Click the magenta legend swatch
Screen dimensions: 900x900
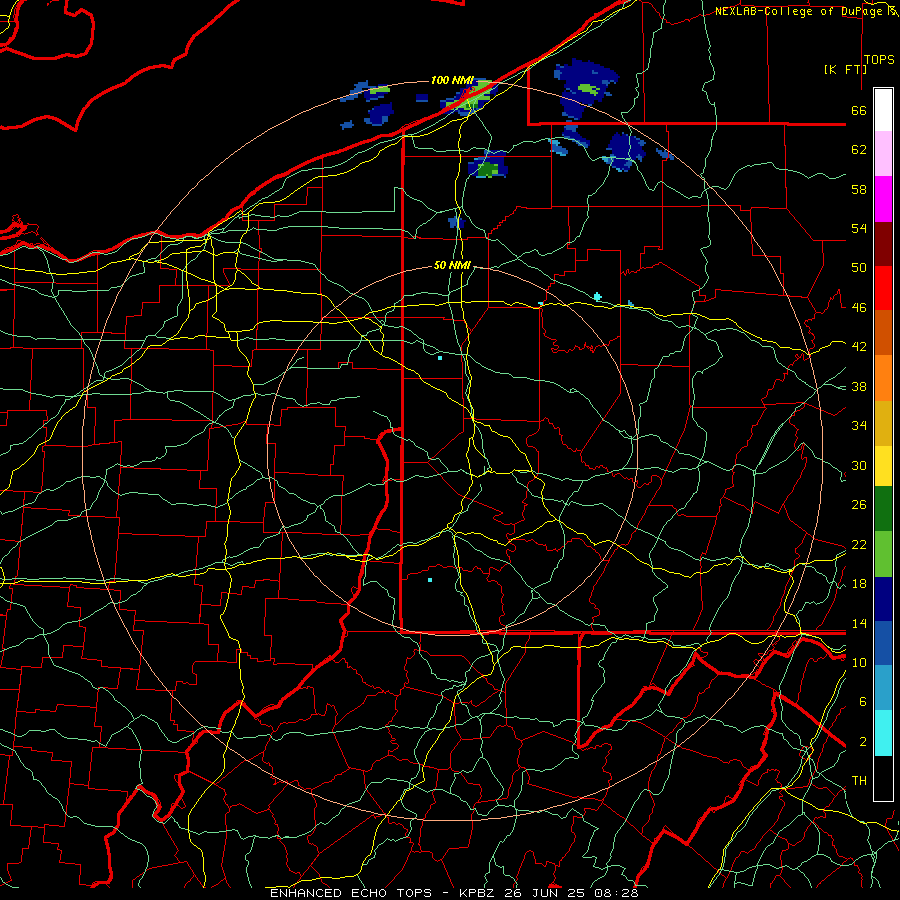883,199
